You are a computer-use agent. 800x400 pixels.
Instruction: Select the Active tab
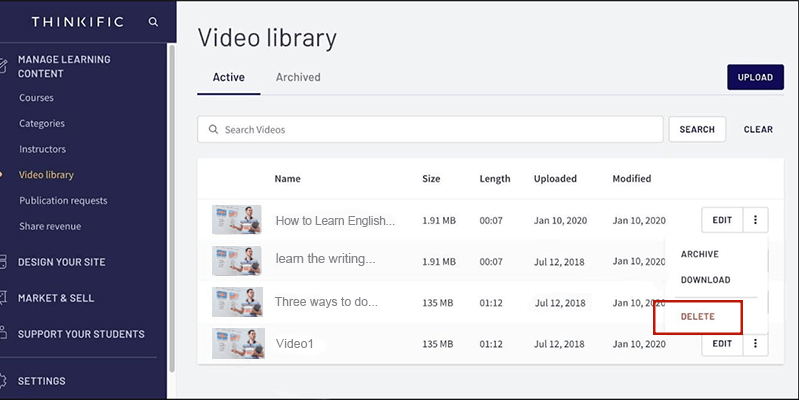tap(229, 77)
